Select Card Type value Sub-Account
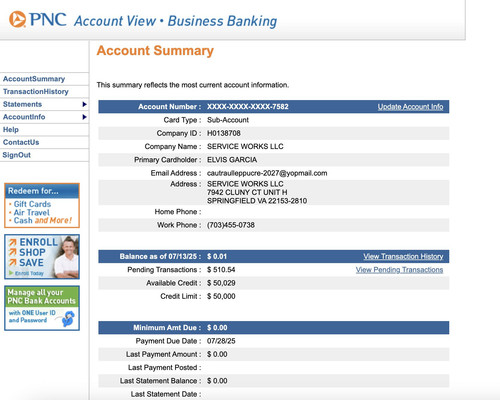500x400 pixels. pyautogui.click(x=228, y=120)
